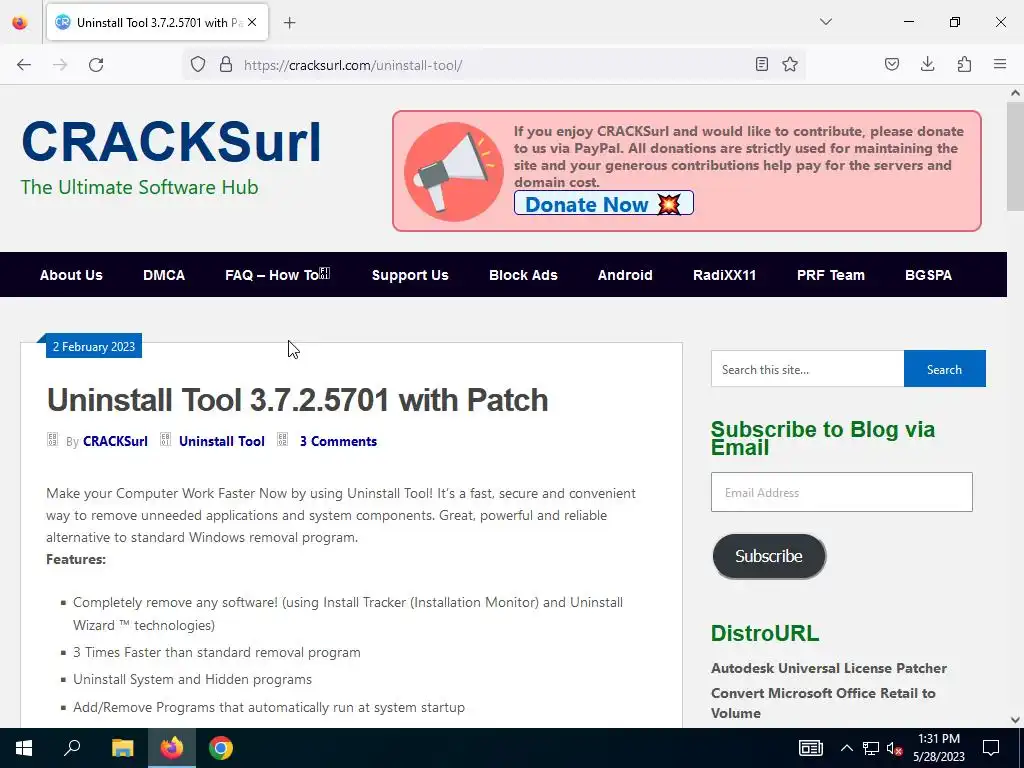This screenshot has height=768, width=1024.
Task: Open the Uninstall Tool category link
Action: click(221, 441)
